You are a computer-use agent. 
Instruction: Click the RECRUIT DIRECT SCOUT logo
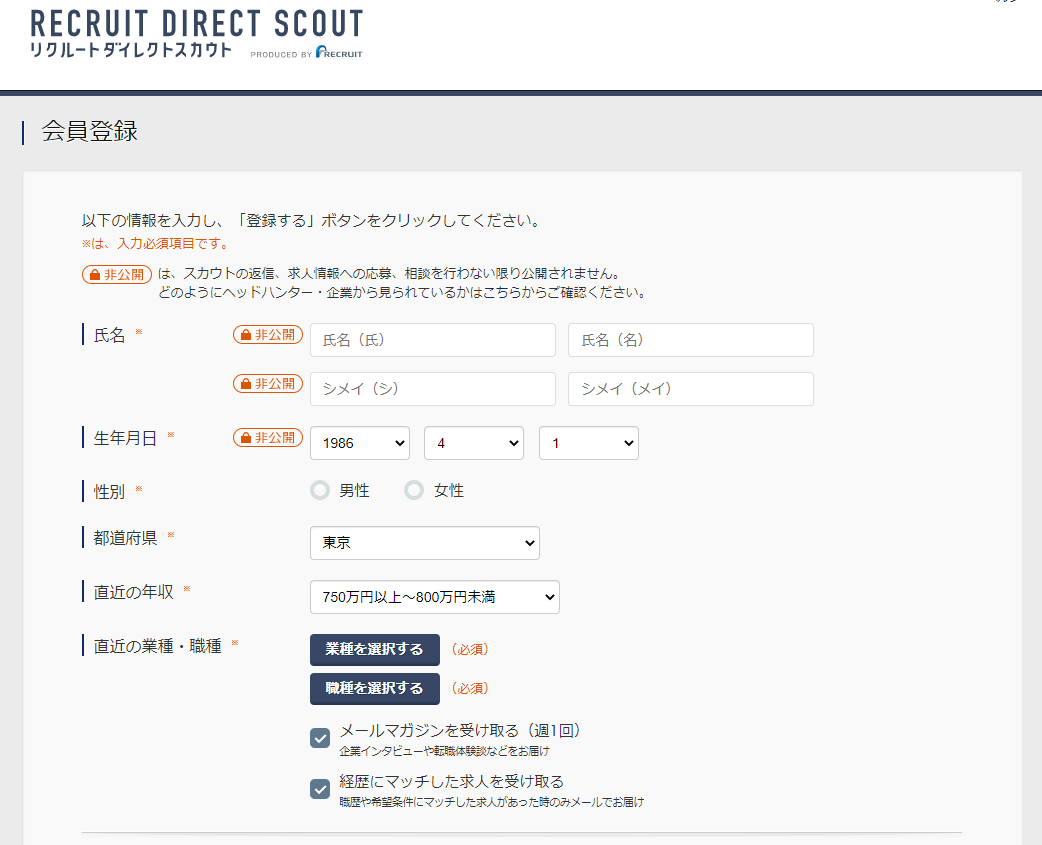click(x=197, y=33)
